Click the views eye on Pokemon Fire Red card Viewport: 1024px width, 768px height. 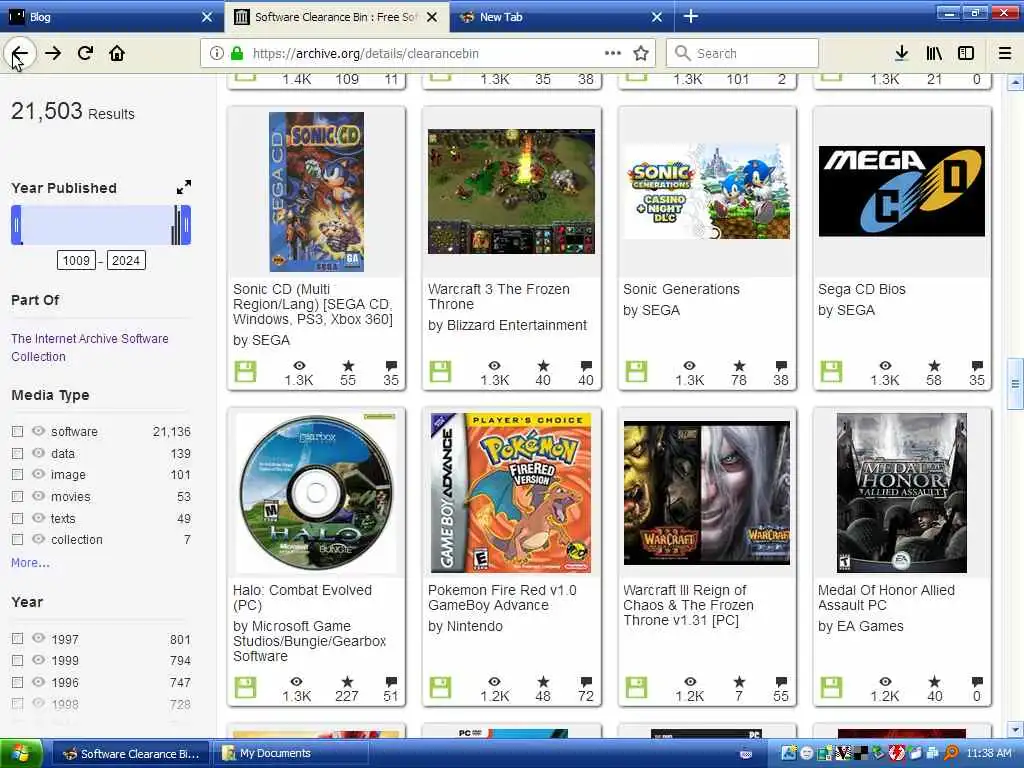(x=494, y=682)
